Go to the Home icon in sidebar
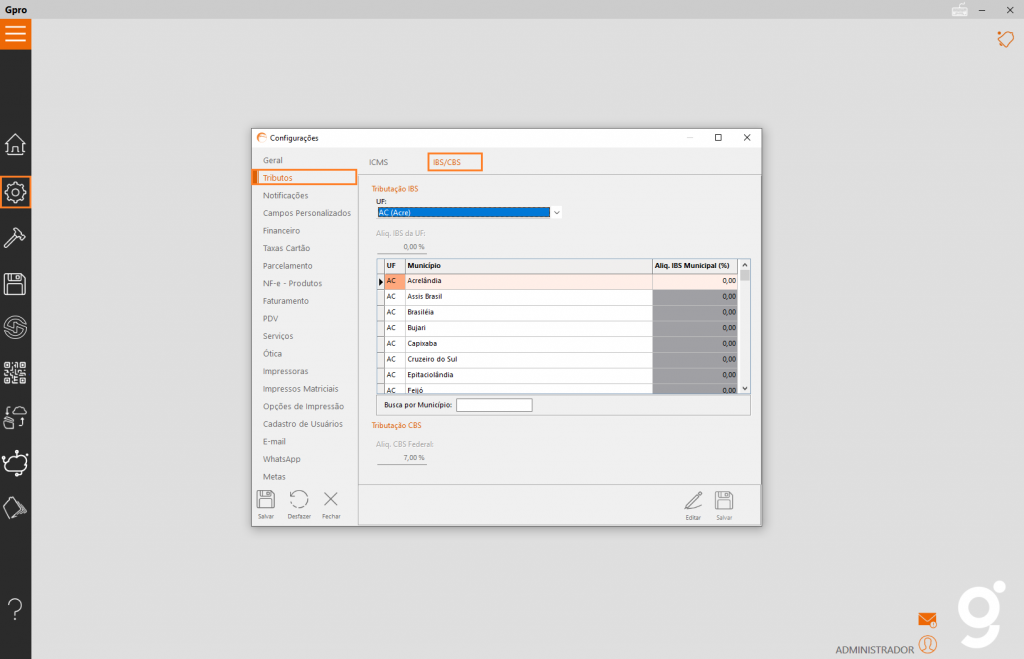This screenshot has width=1024, height=659. [x=15, y=145]
